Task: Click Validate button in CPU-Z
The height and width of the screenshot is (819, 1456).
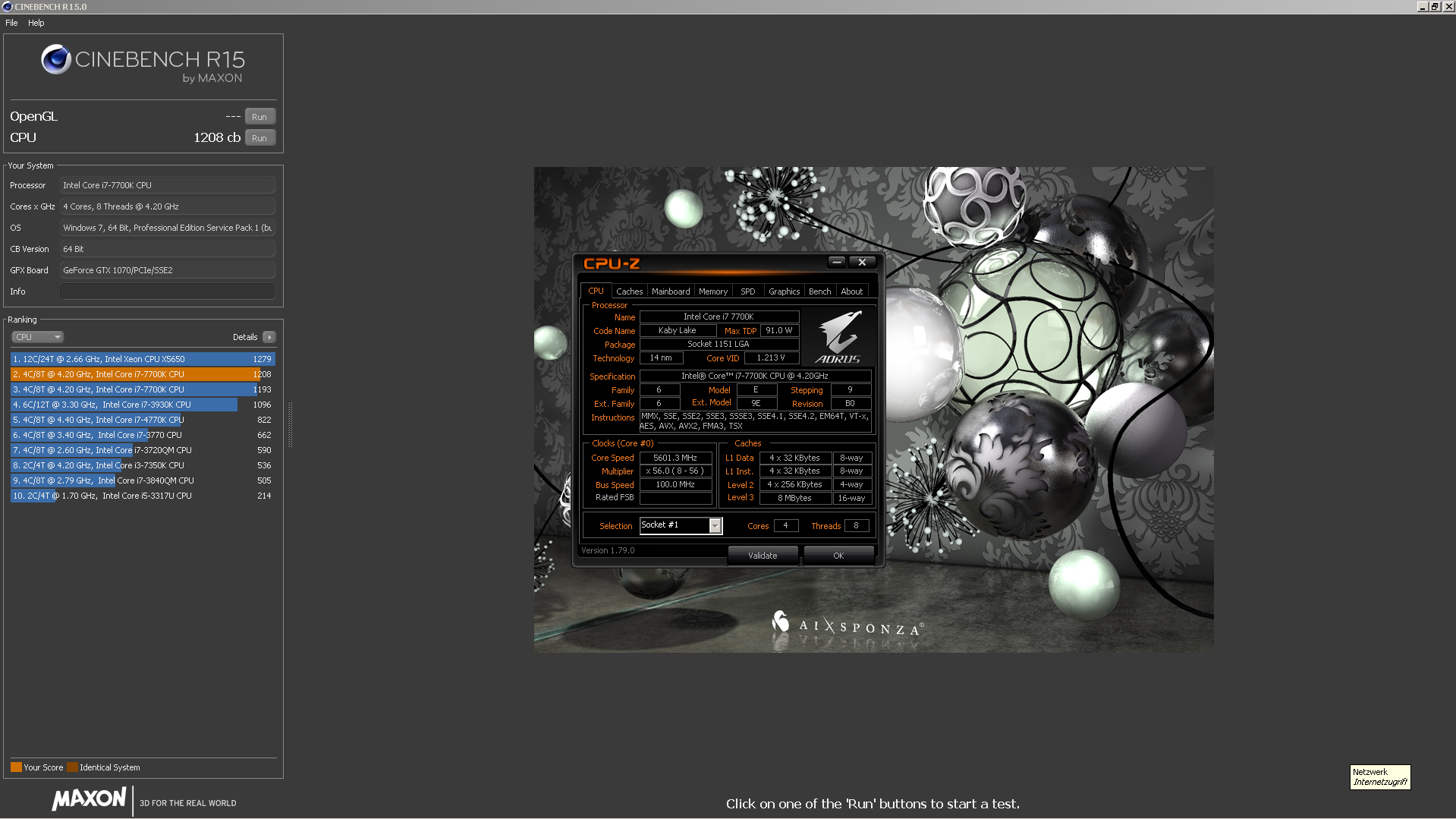Action: pos(763,556)
